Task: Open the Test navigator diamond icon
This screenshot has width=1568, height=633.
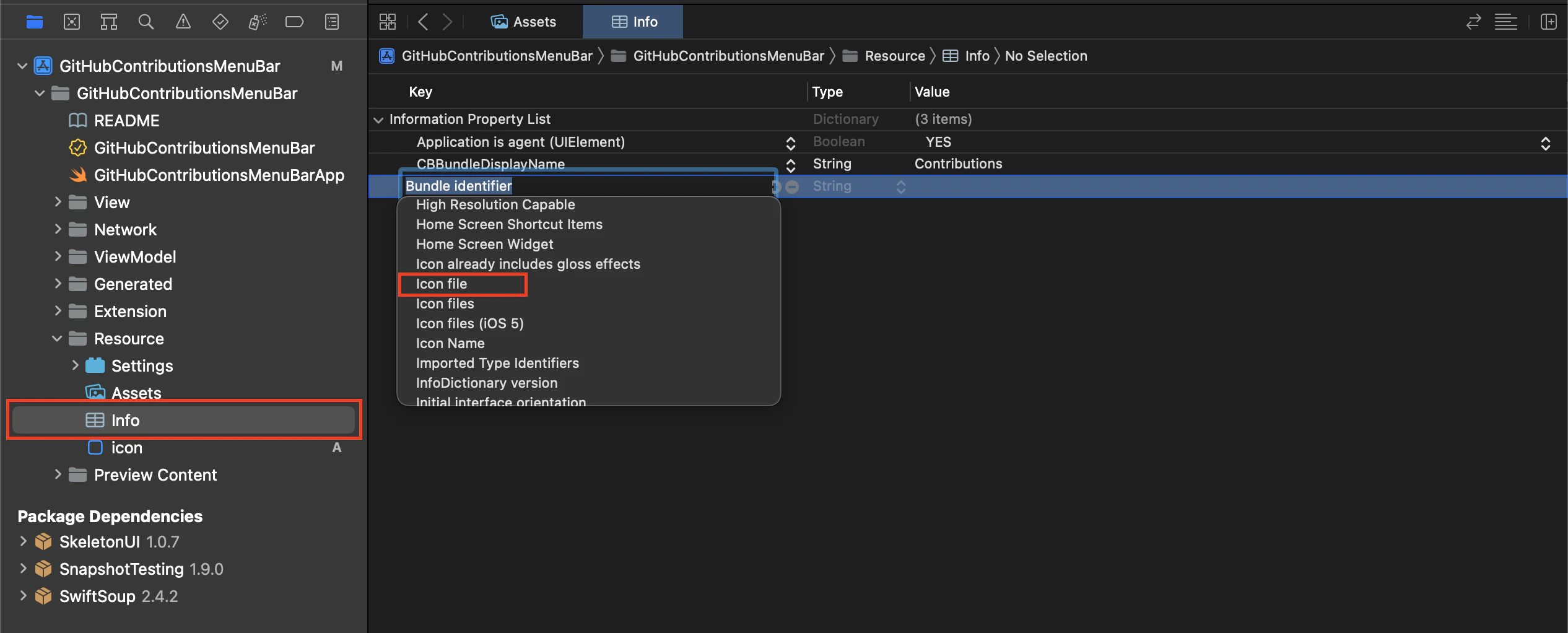Action: [x=220, y=22]
